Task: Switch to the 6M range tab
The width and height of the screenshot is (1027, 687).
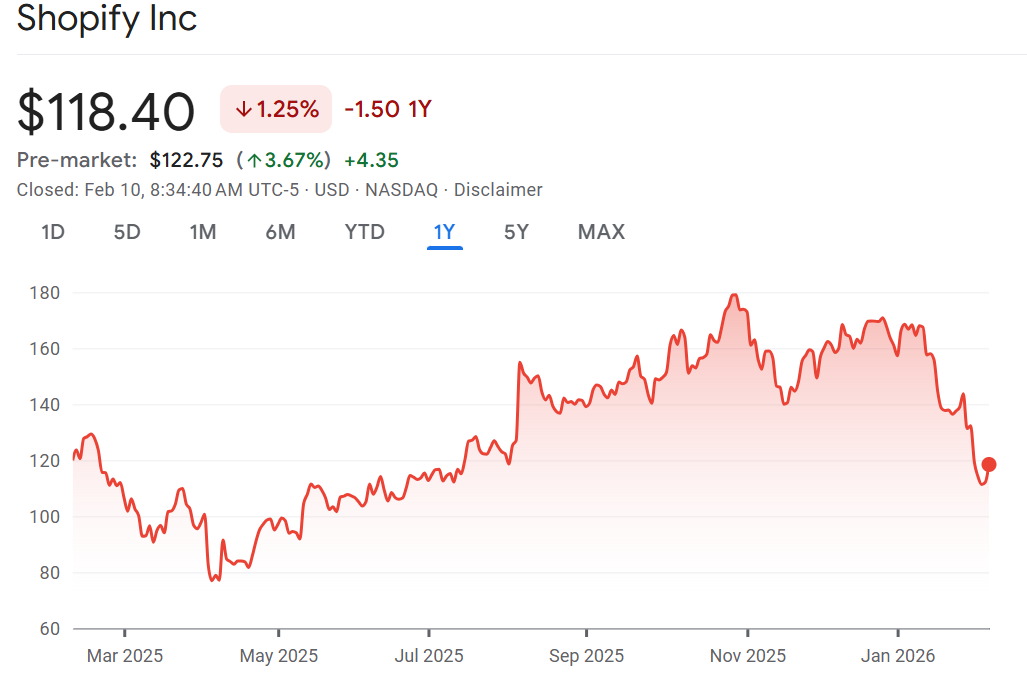Action: [280, 232]
